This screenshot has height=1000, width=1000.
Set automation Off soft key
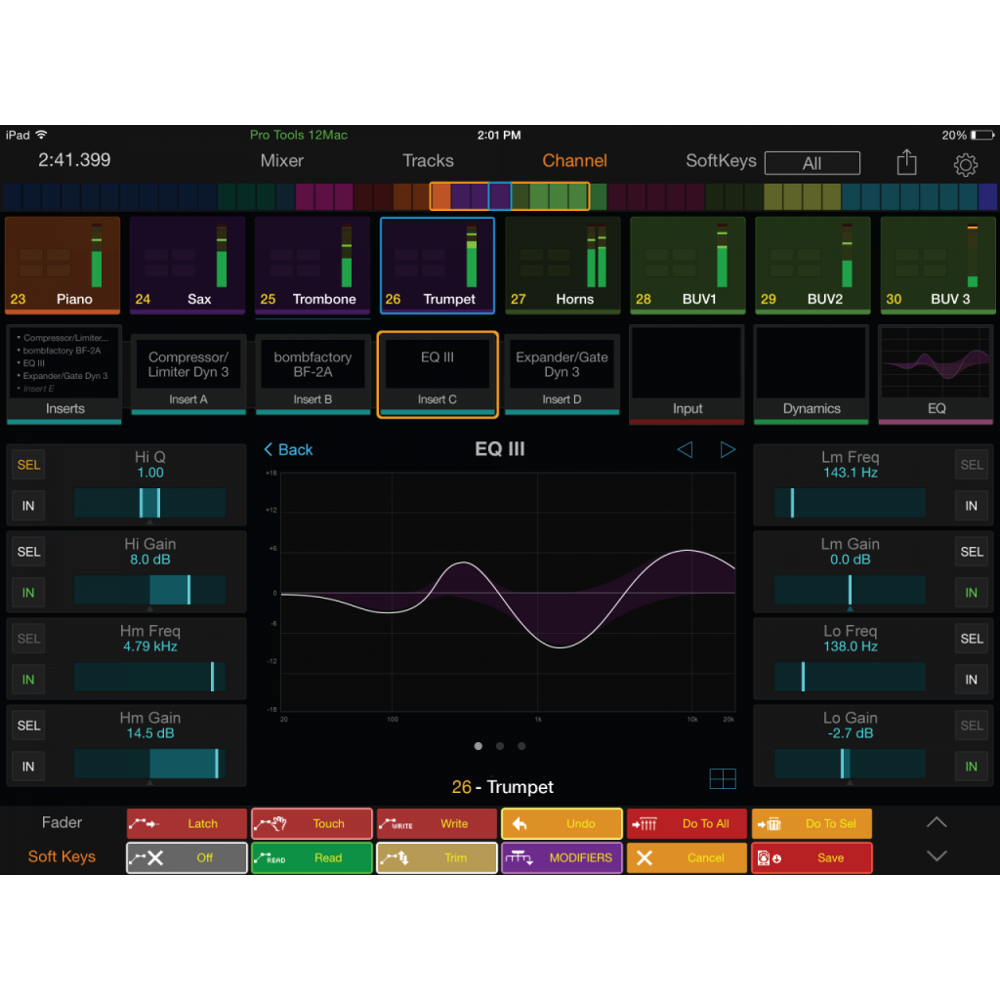point(187,858)
